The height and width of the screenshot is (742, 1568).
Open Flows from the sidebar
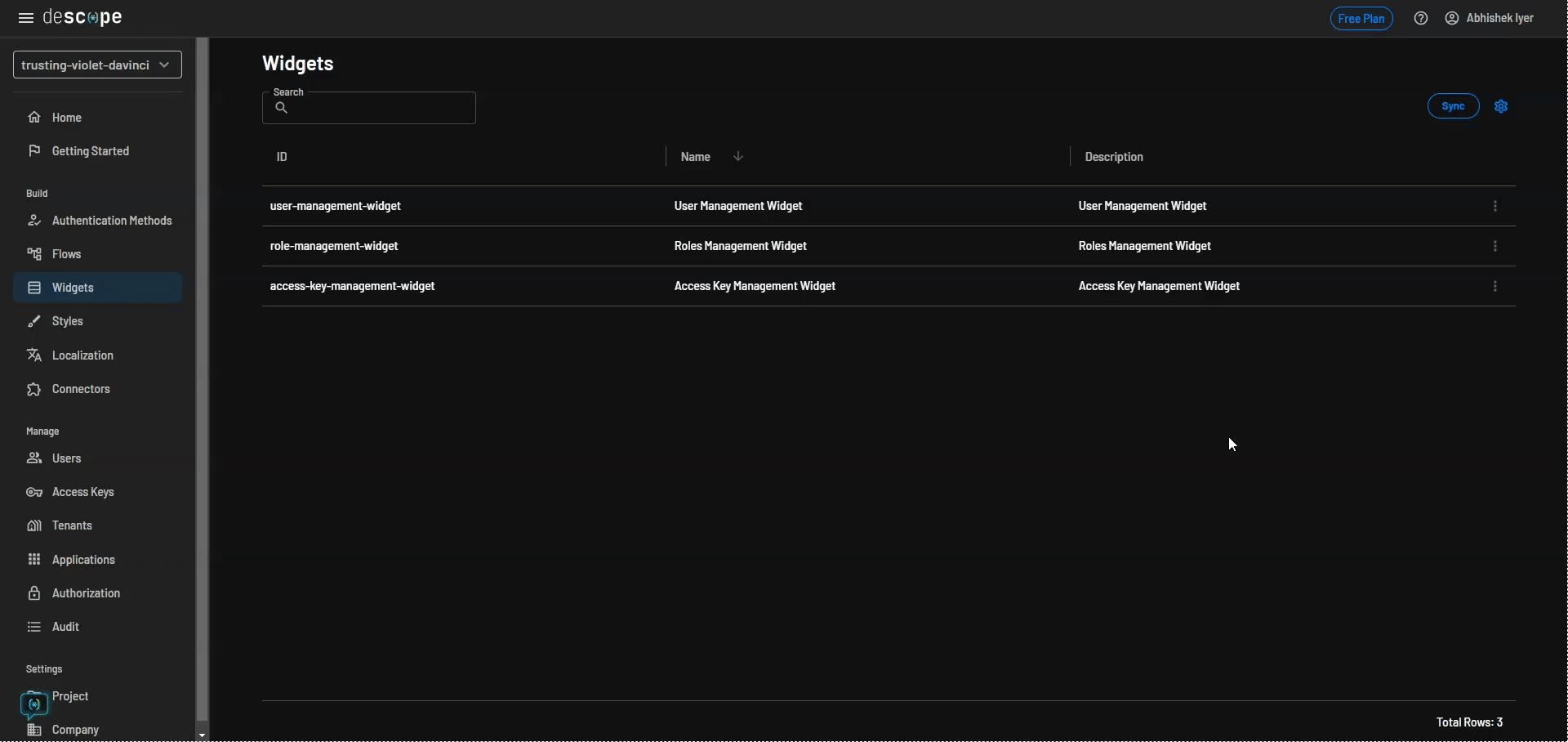(x=66, y=254)
